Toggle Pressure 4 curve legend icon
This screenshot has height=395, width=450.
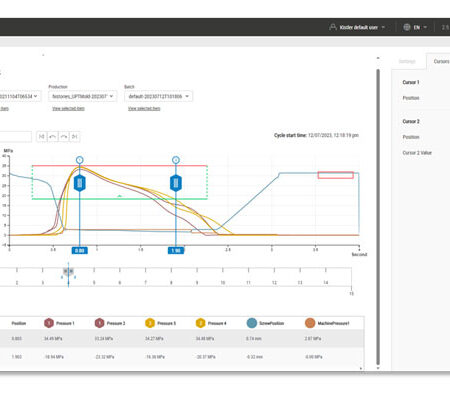[x=200, y=323]
